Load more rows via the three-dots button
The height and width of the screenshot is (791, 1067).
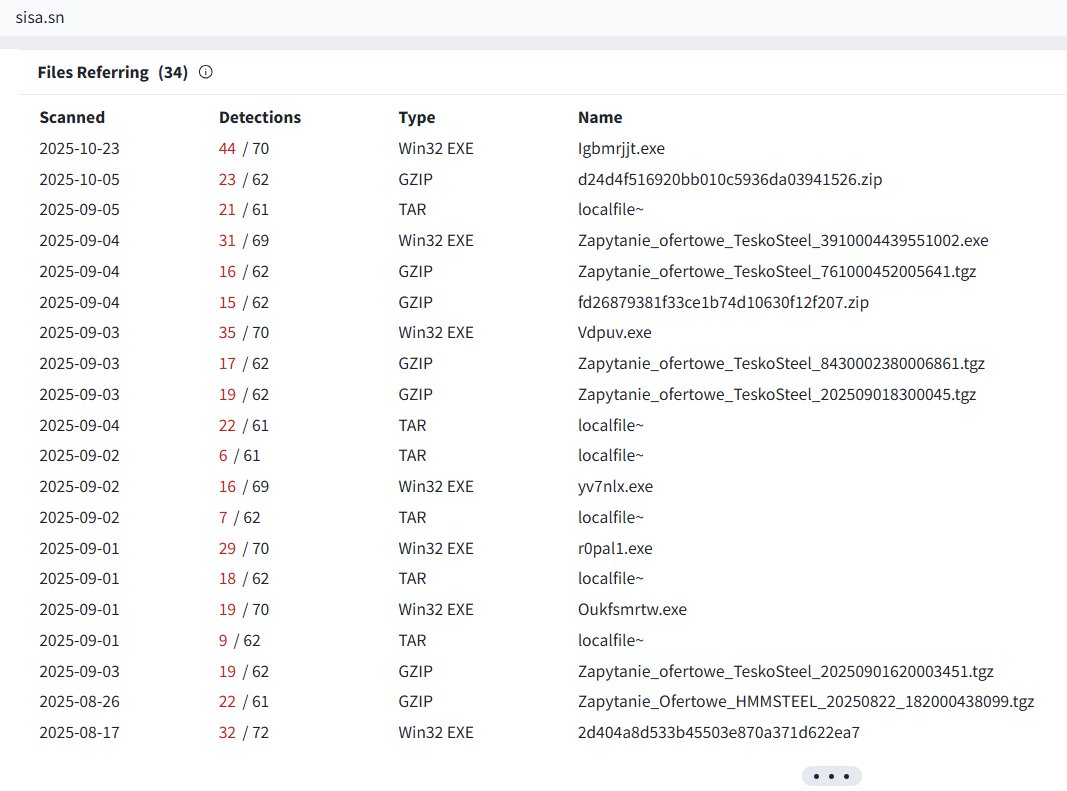pos(832,776)
